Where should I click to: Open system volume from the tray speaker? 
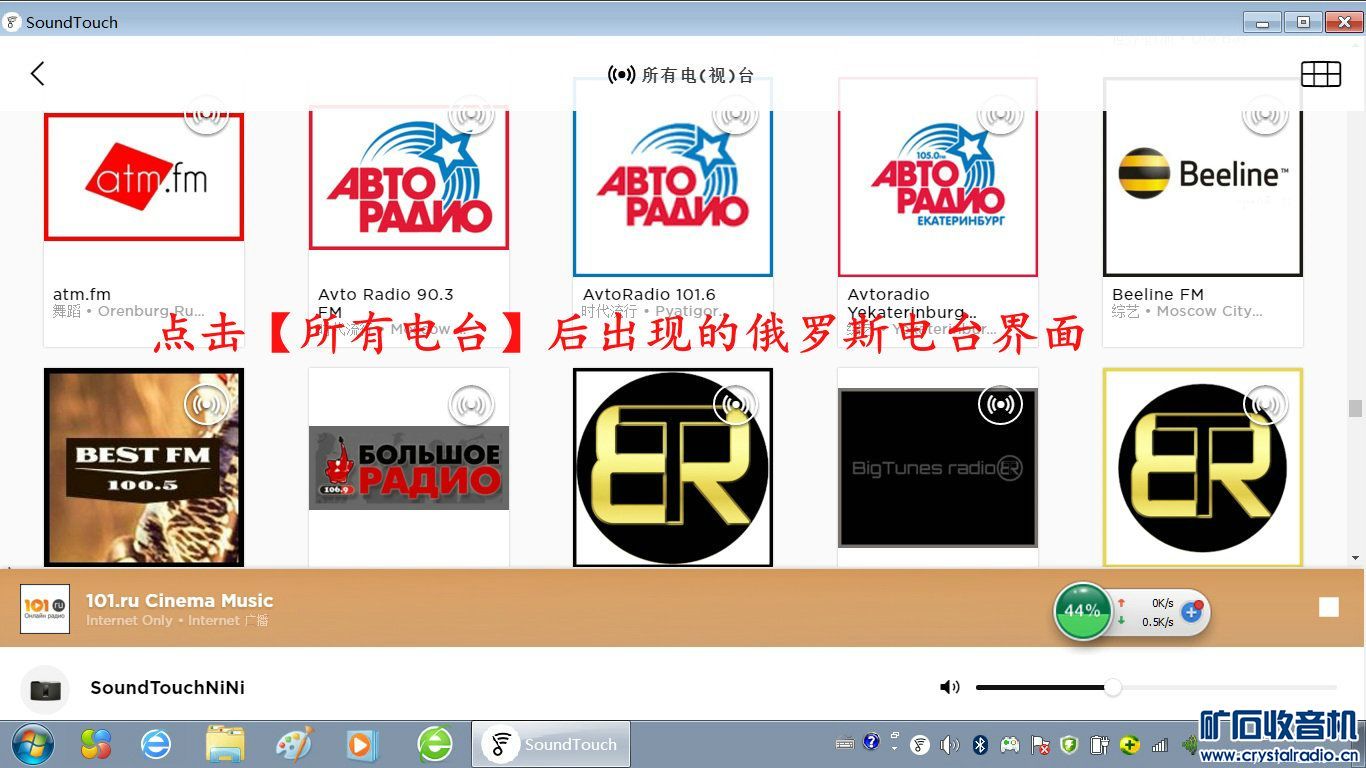click(x=950, y=745)
